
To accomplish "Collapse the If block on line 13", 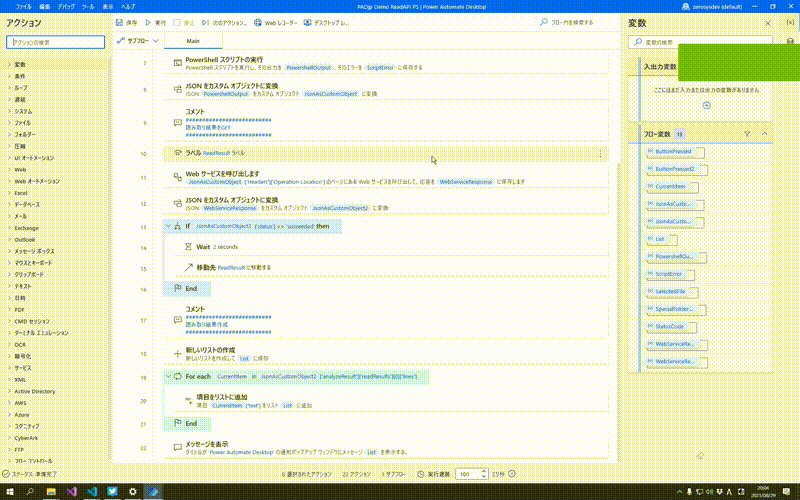I will click(168, 226).
